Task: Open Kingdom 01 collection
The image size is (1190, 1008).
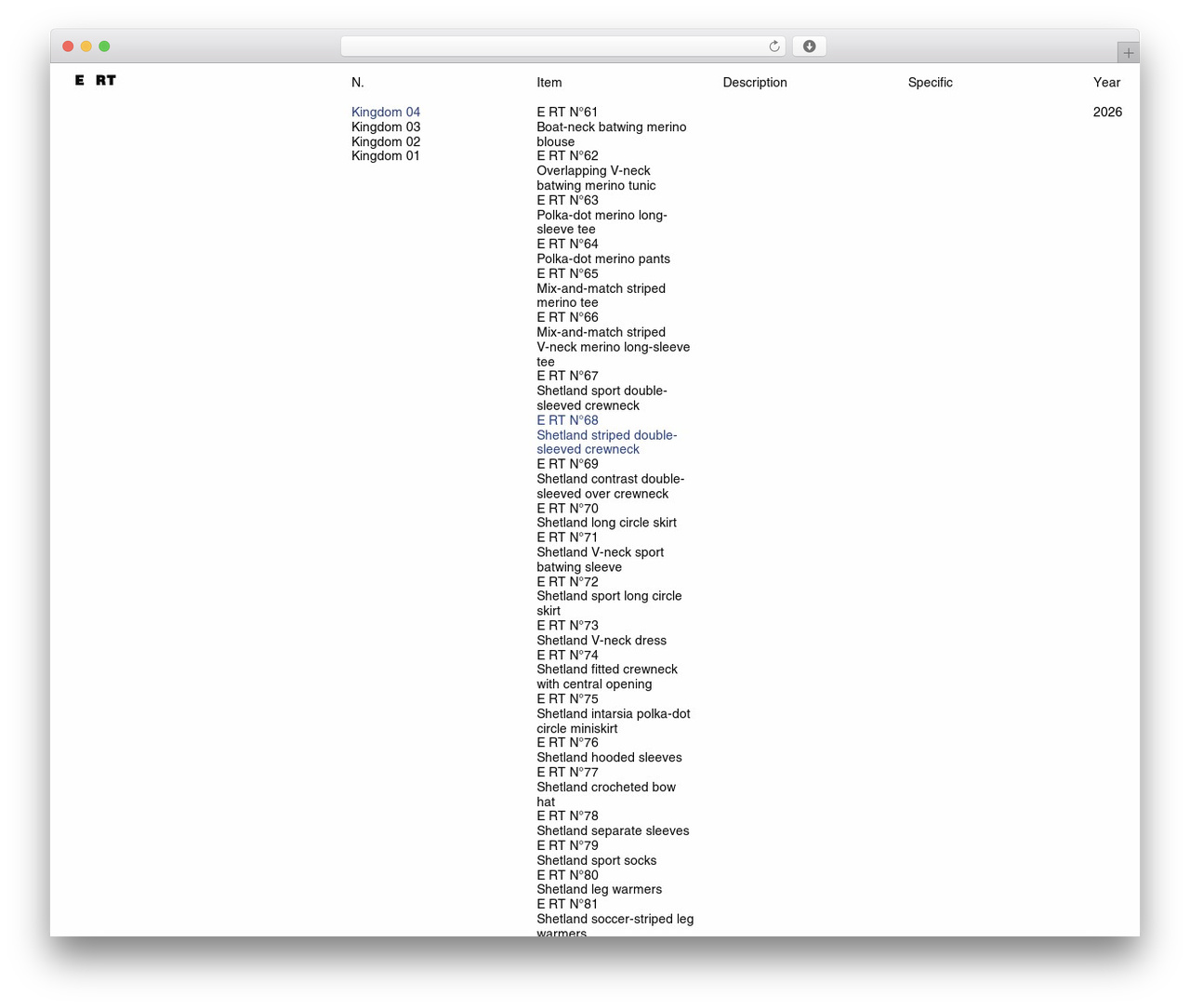Action: pyautogui.click(x=386, y=155)
